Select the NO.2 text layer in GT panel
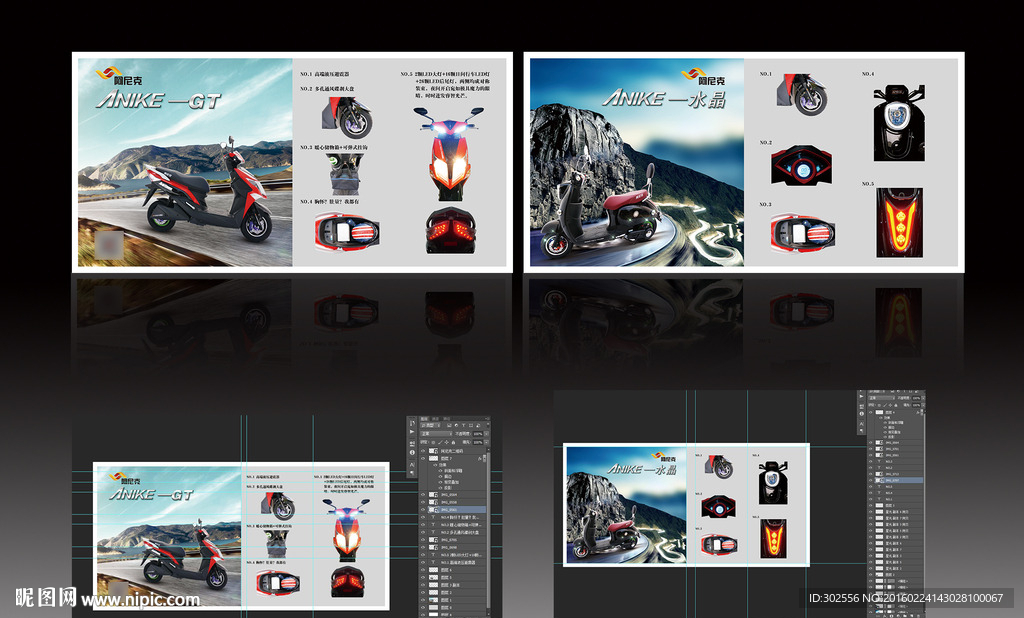1024x618 pixels. tap(452, 532)
